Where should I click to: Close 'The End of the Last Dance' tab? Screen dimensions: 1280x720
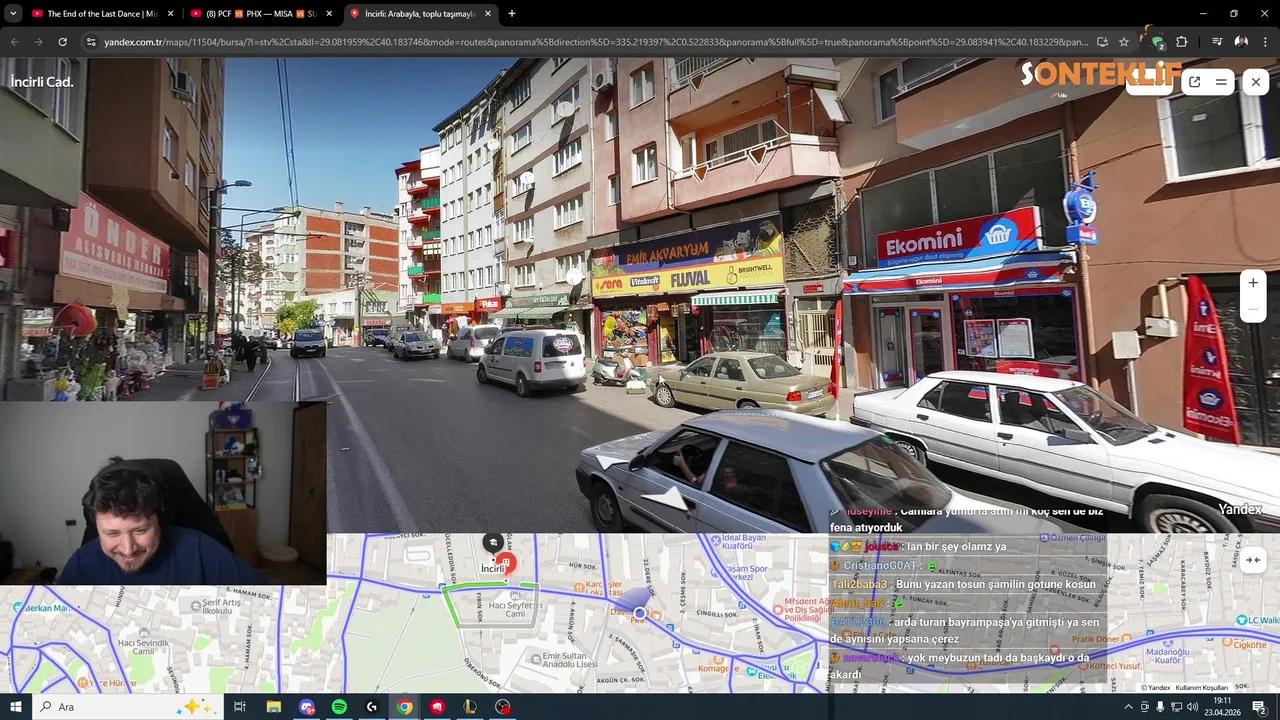click(x=170, y=14)
